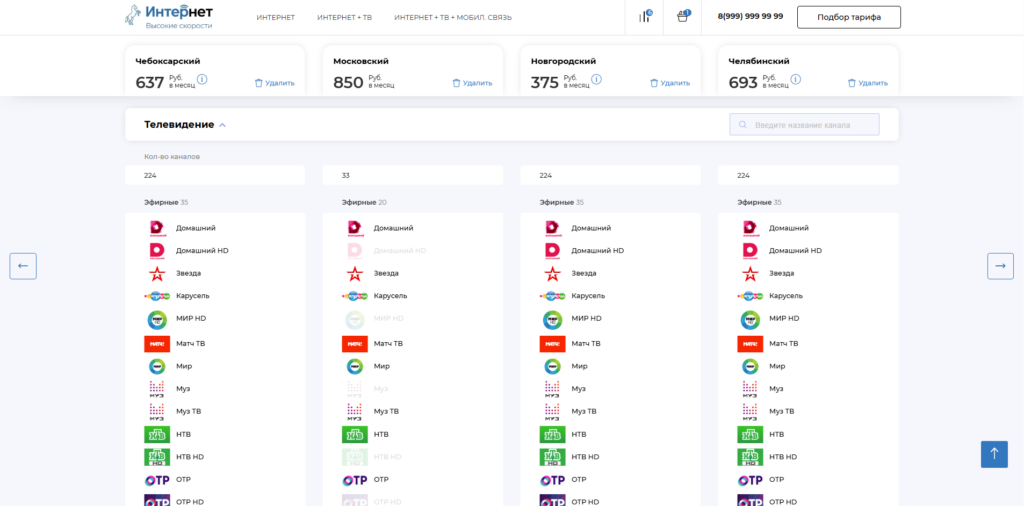Screen dimensions: 1024x506
Task: Click Муз text in Чебоксарский column
Action: (x=183, y=388)
